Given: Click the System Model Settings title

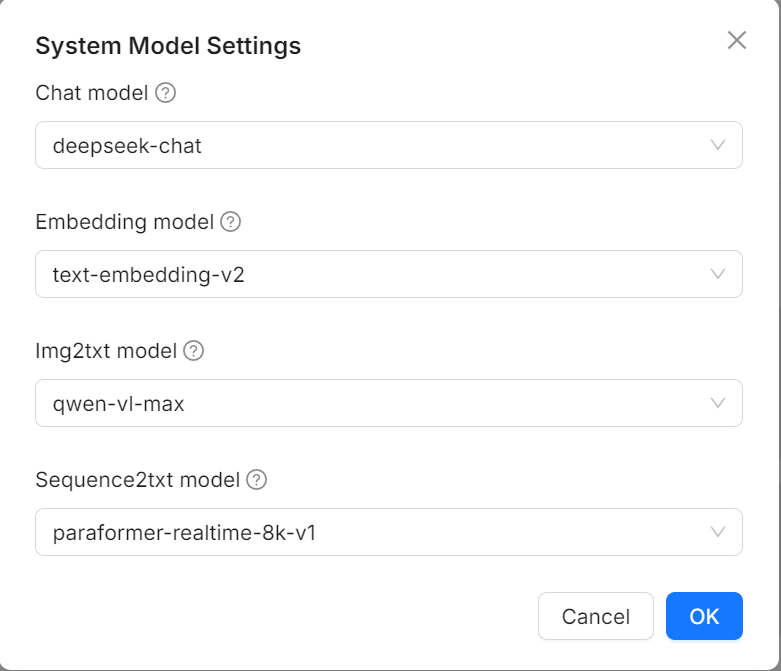Looking at the screenshot, I should [x=168, y=45].
